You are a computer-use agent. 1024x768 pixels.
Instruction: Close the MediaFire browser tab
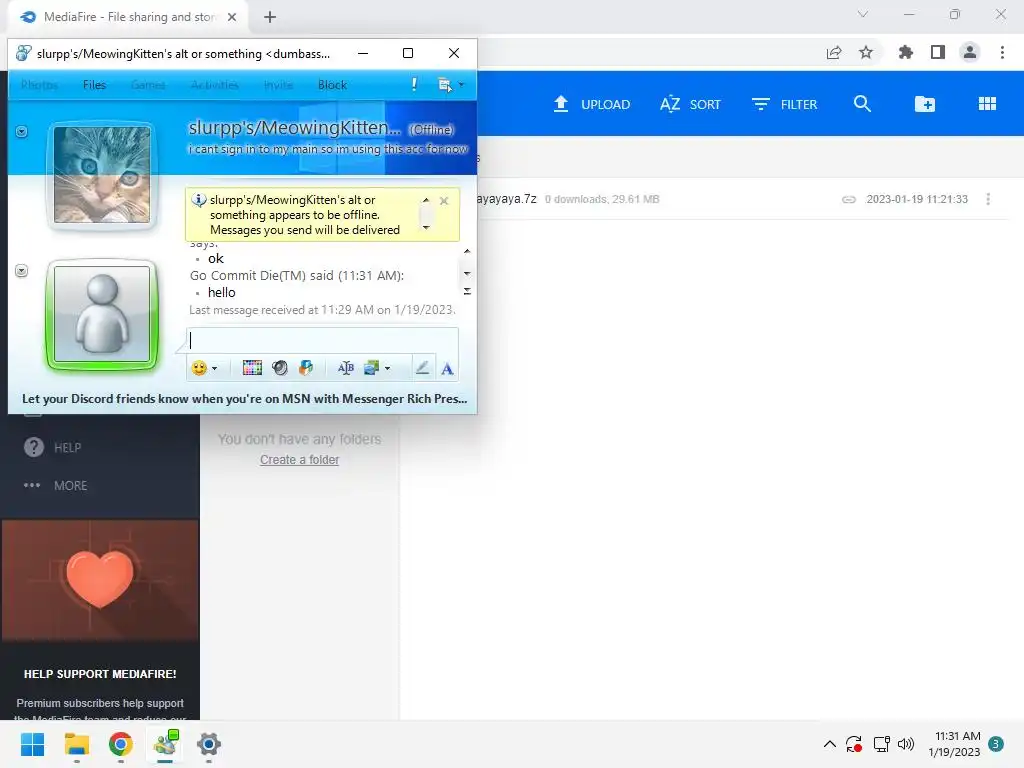(x=232, y=18)
